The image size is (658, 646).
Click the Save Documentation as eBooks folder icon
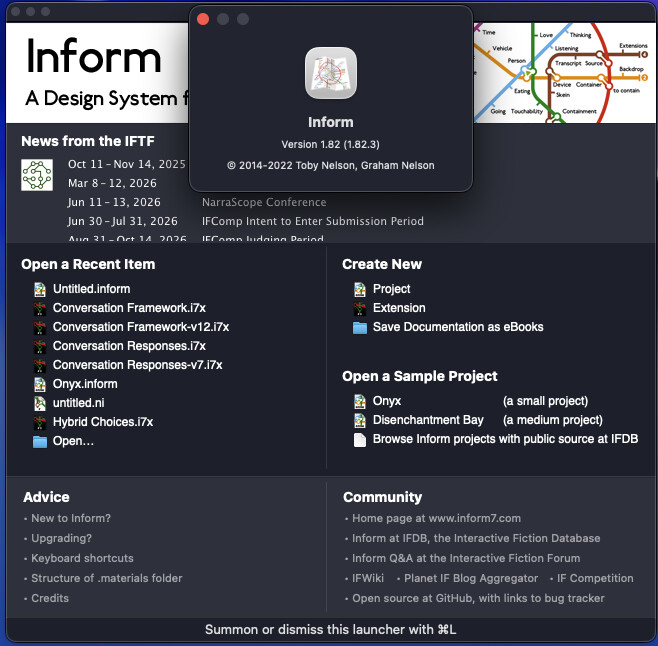coord(360,327)
